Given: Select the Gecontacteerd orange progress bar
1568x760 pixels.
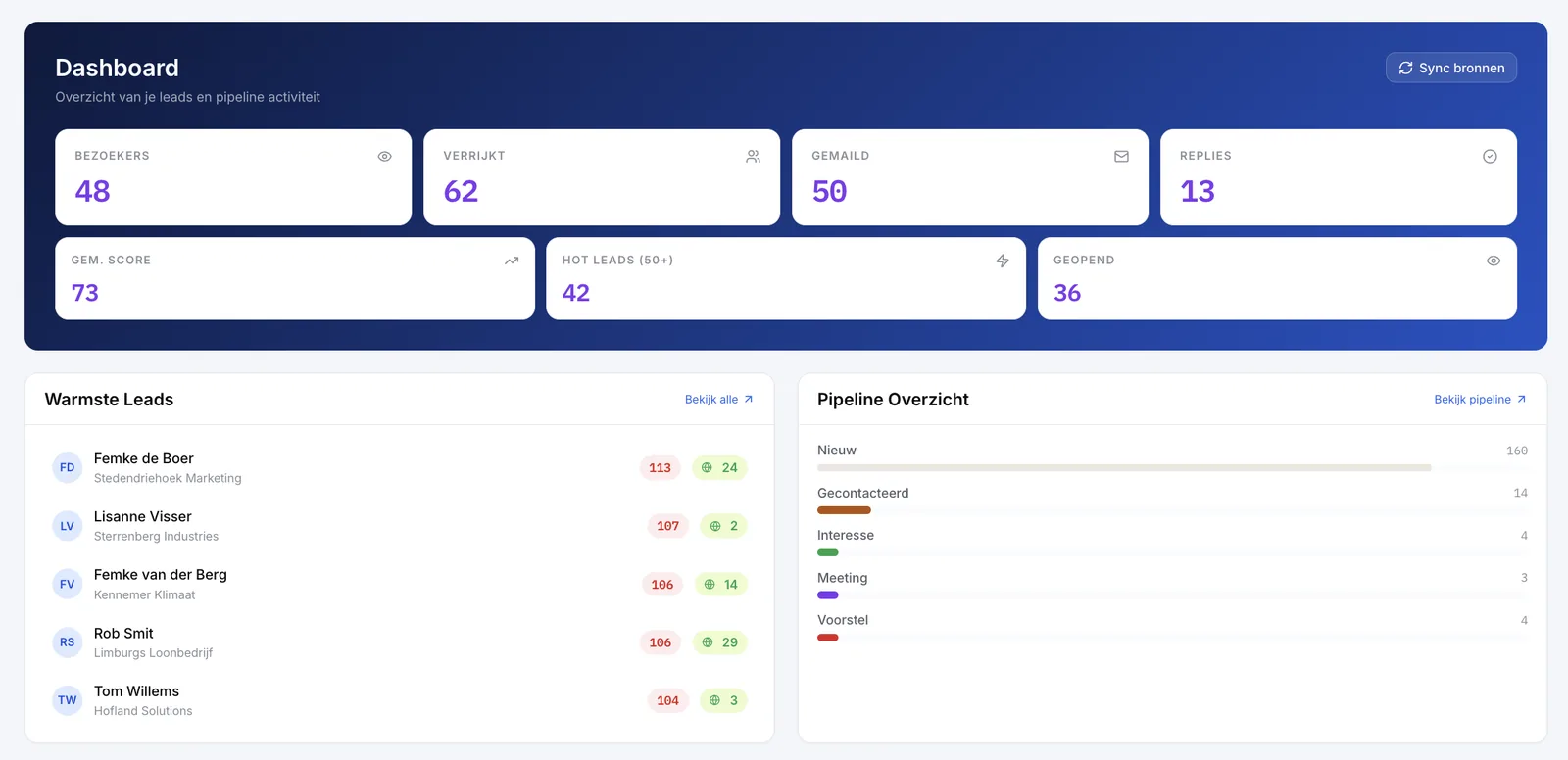Looking at the screenshot, I should click(844, 510).
